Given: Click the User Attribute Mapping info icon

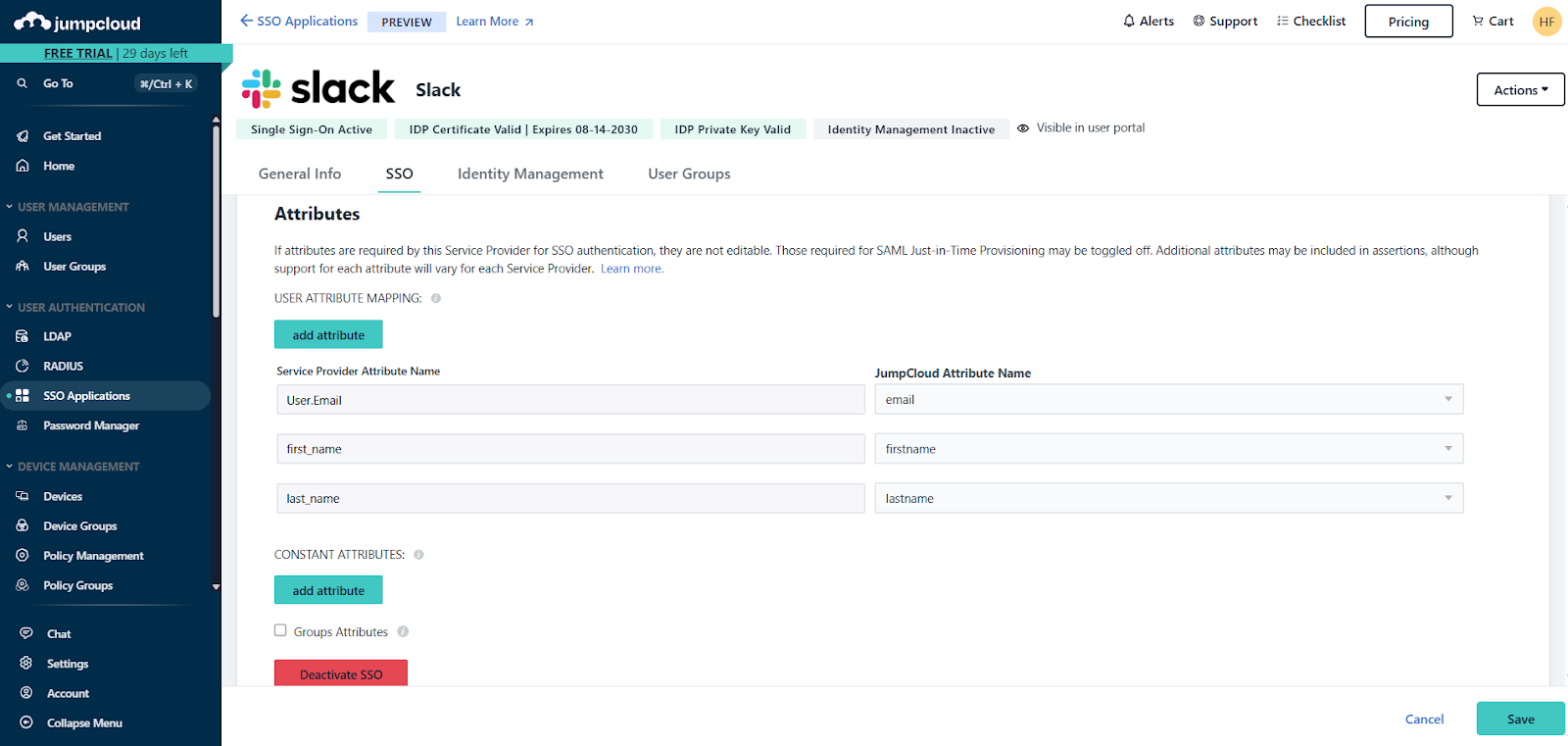Looking at the screenshot, I should (x=436, y=298).
